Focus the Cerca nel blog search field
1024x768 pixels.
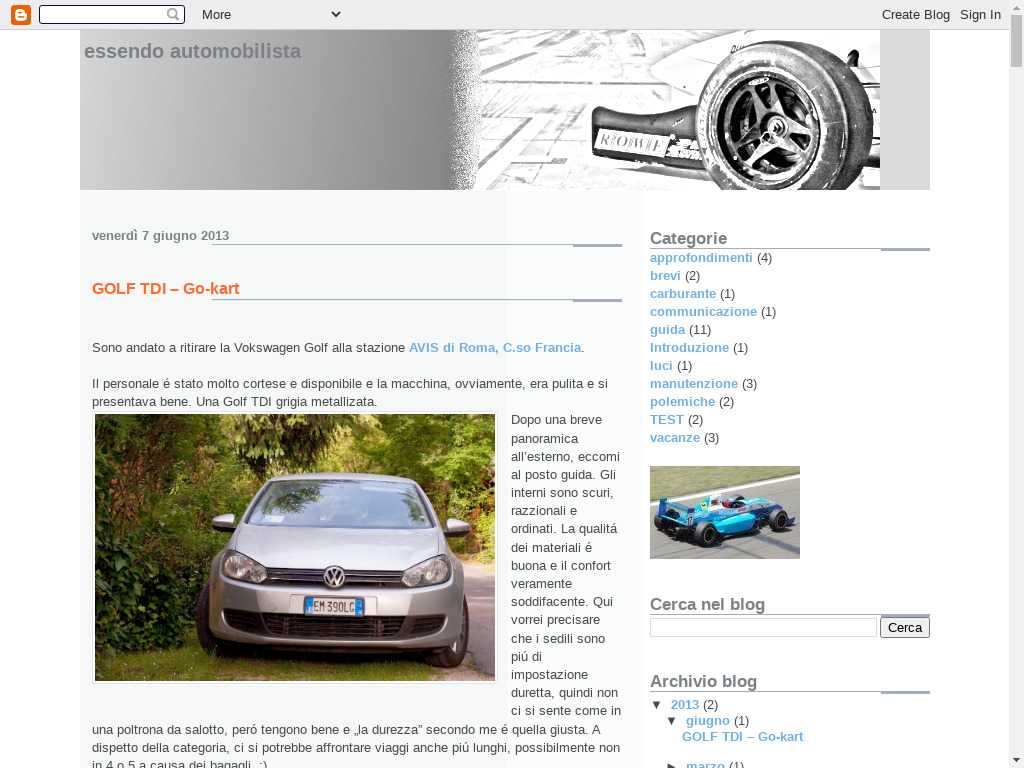(x=763, y=627)
